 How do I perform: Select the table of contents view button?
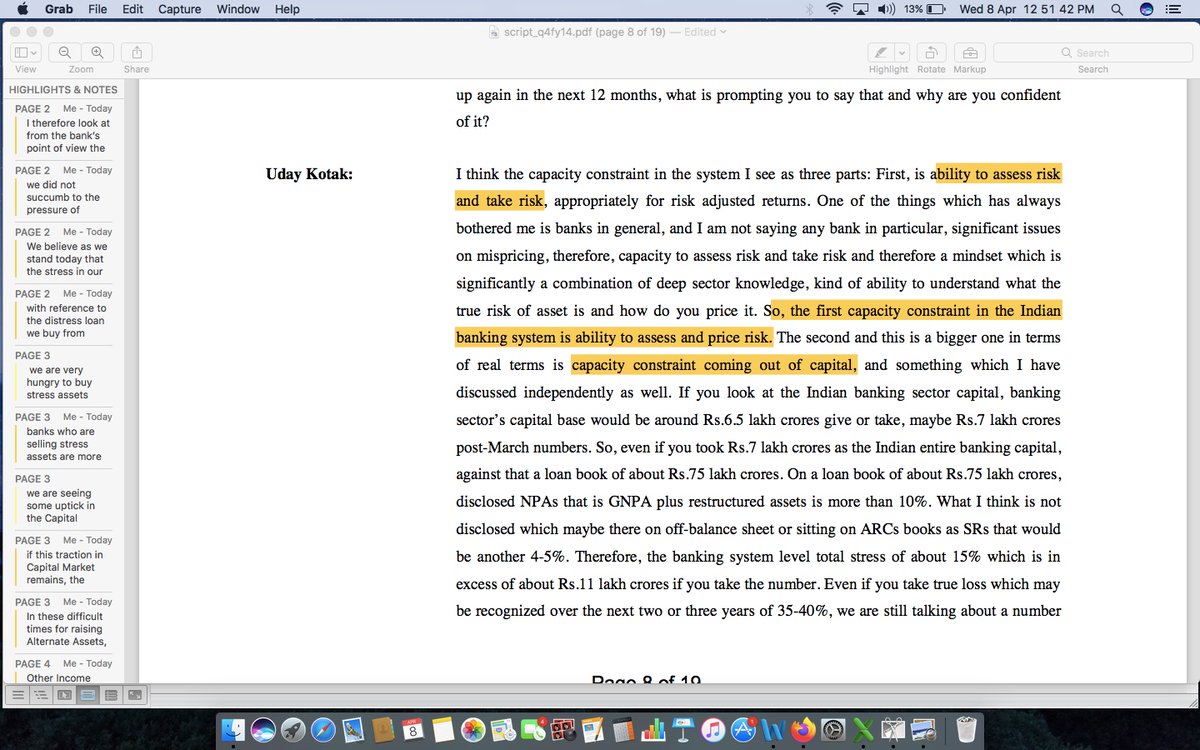41,694
